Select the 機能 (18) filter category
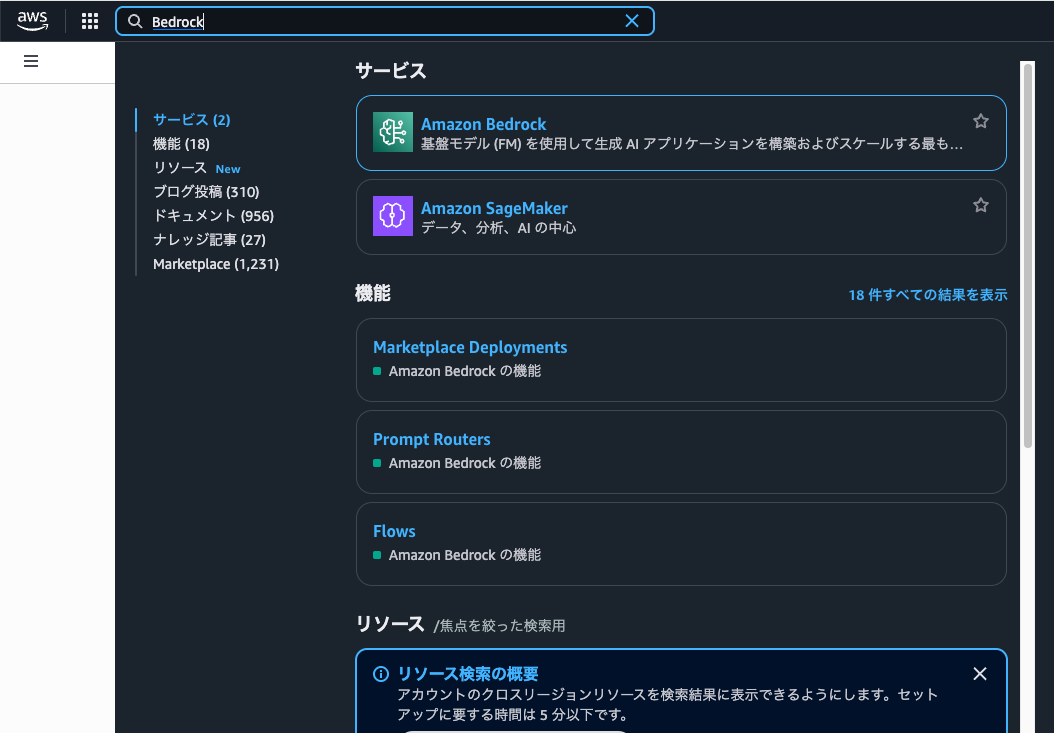 pos(181,144)
